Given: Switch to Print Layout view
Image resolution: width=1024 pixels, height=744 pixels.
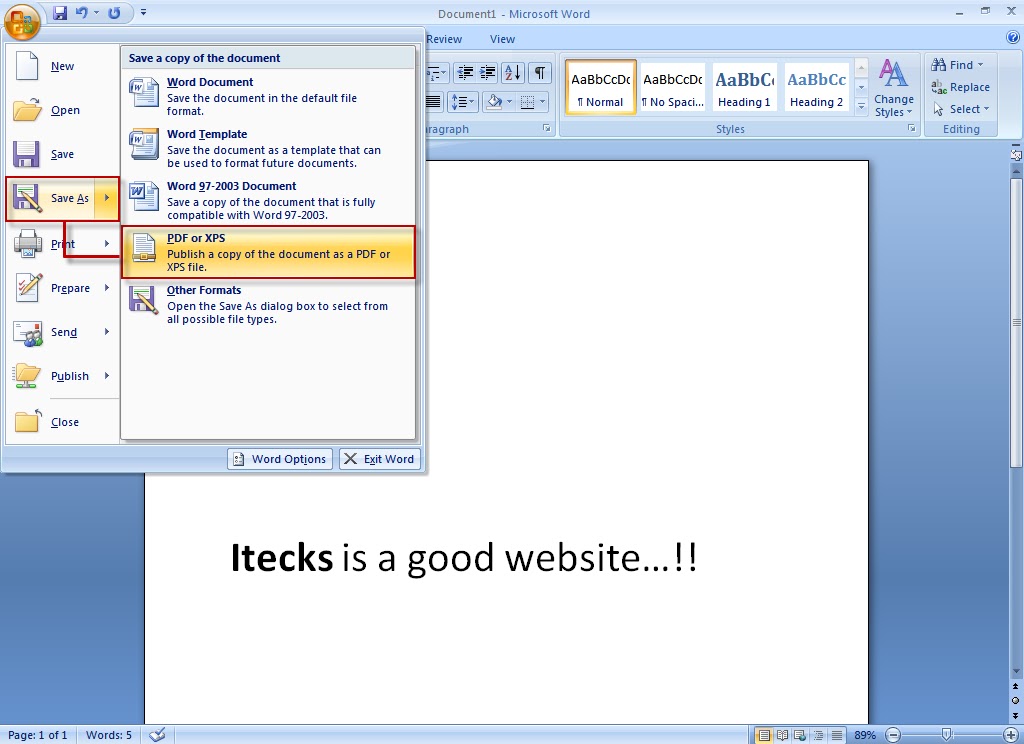Looking at the screenshot, I should coord(763,735).
